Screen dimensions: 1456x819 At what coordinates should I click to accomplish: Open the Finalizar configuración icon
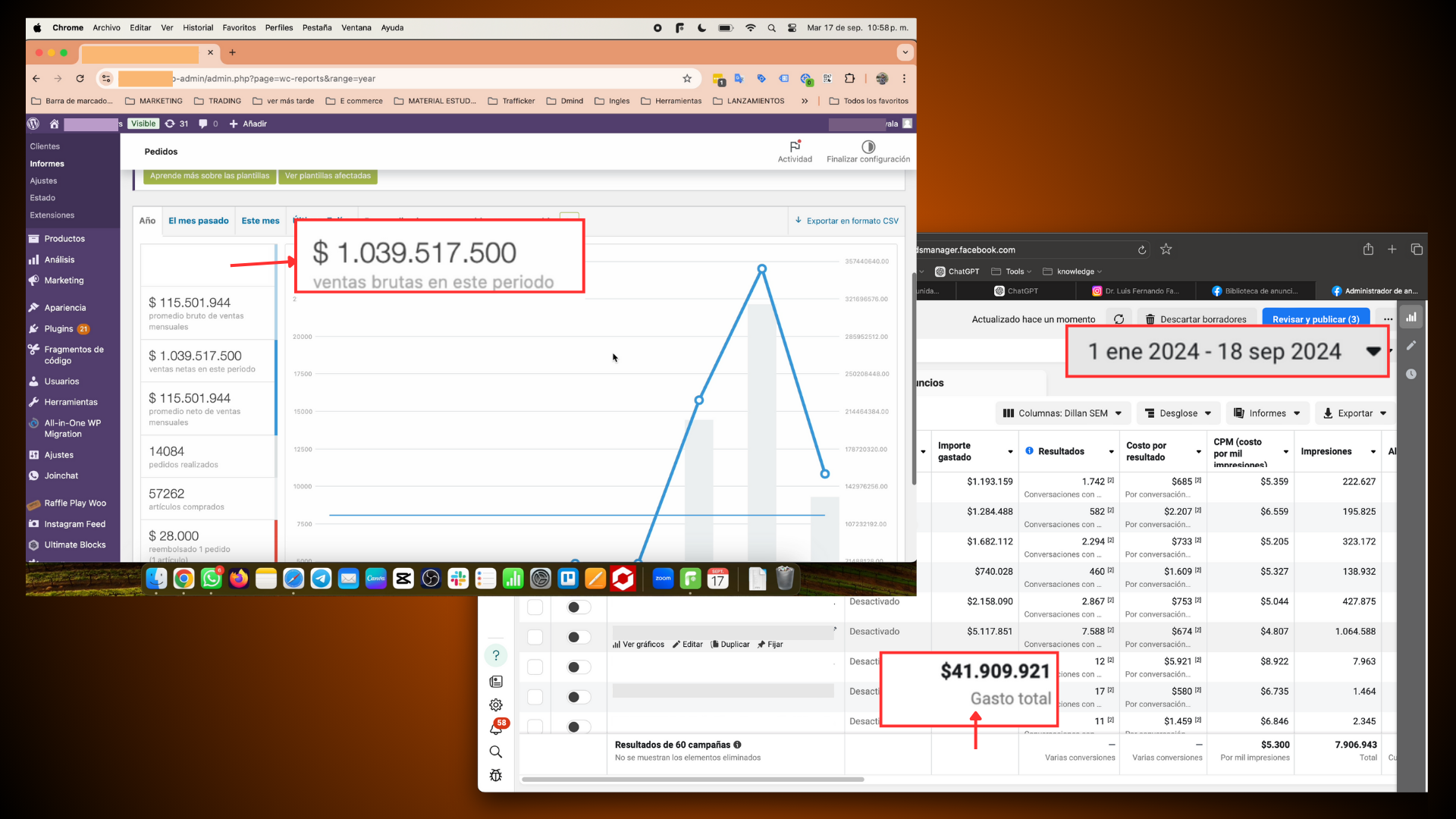[x=868, y=146]
